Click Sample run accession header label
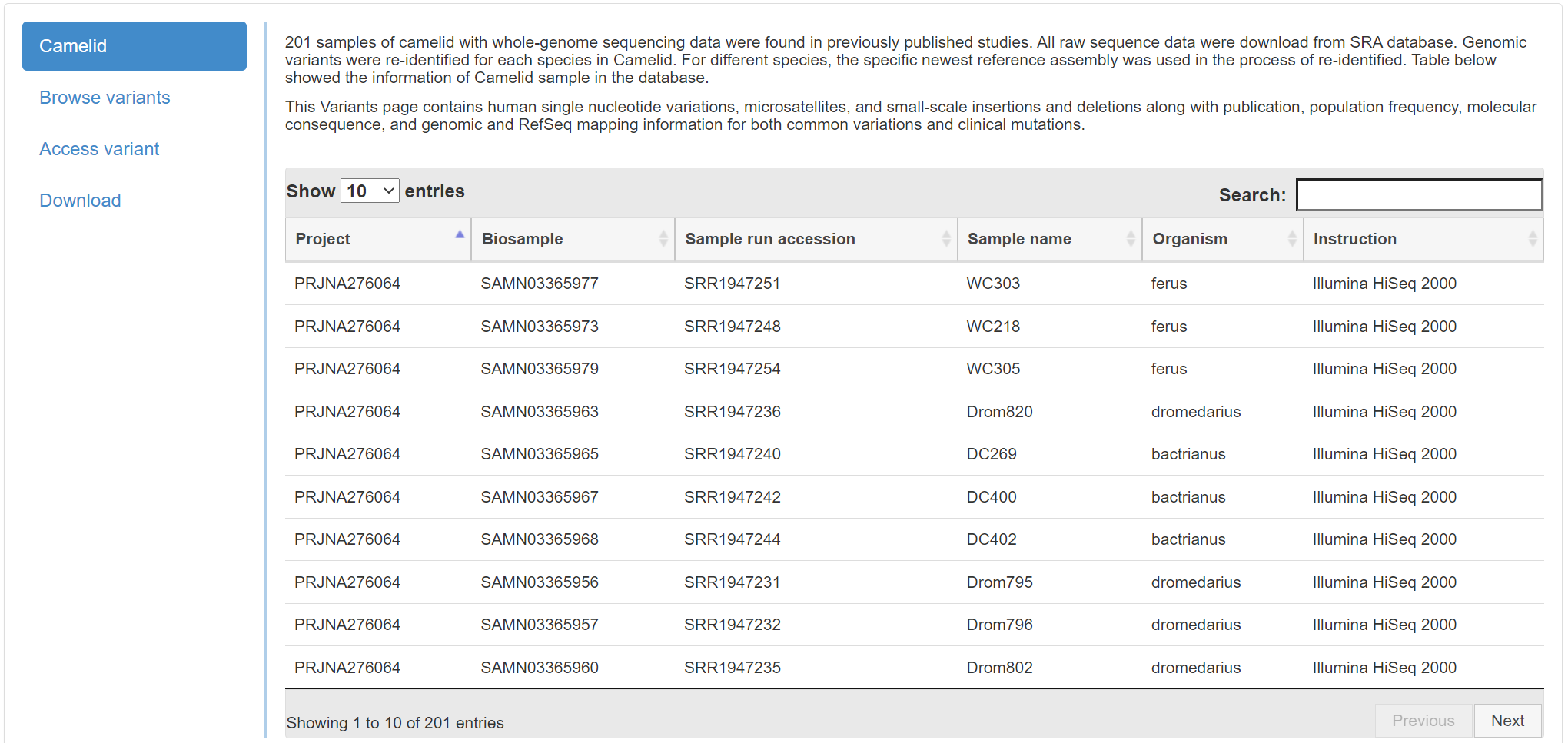 coord(770,239)
